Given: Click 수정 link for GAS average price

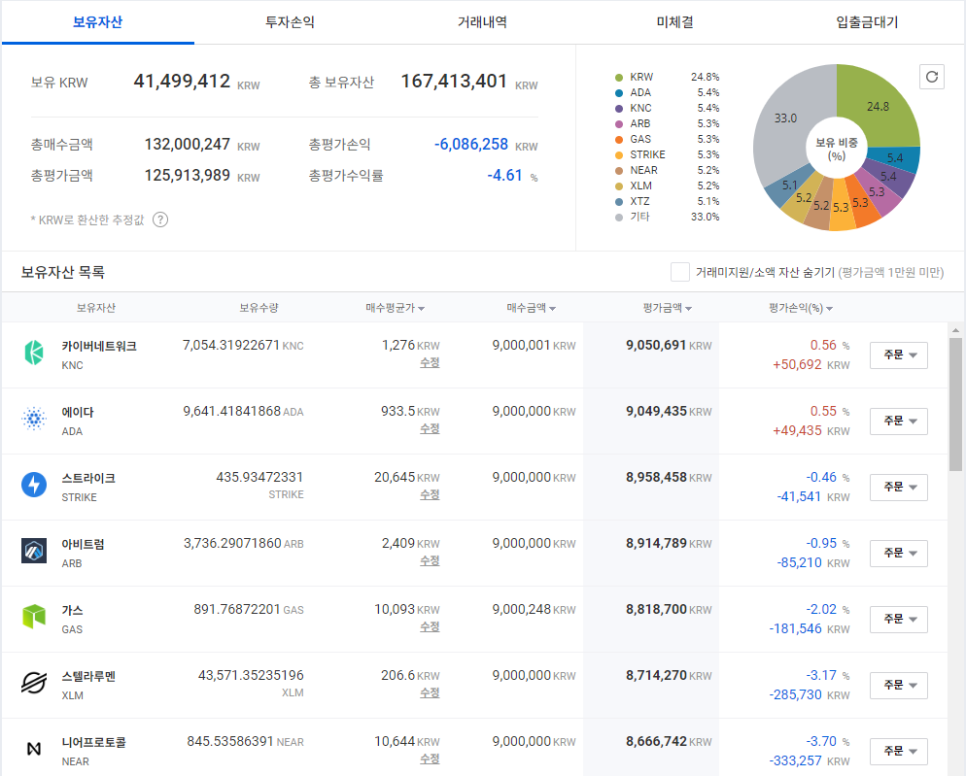Looking at the screenshot, I should [x=429, y=626].
